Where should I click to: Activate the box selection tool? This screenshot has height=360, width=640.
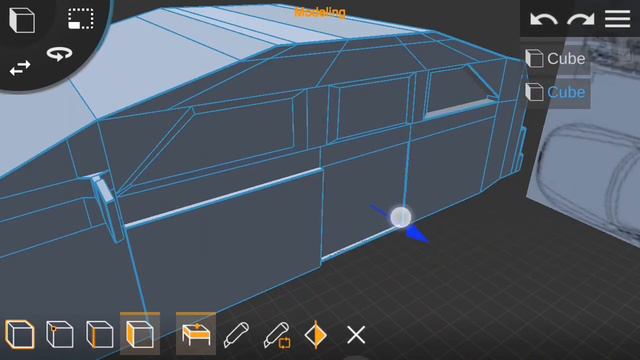pyautogui.click(x=81, y=19)
